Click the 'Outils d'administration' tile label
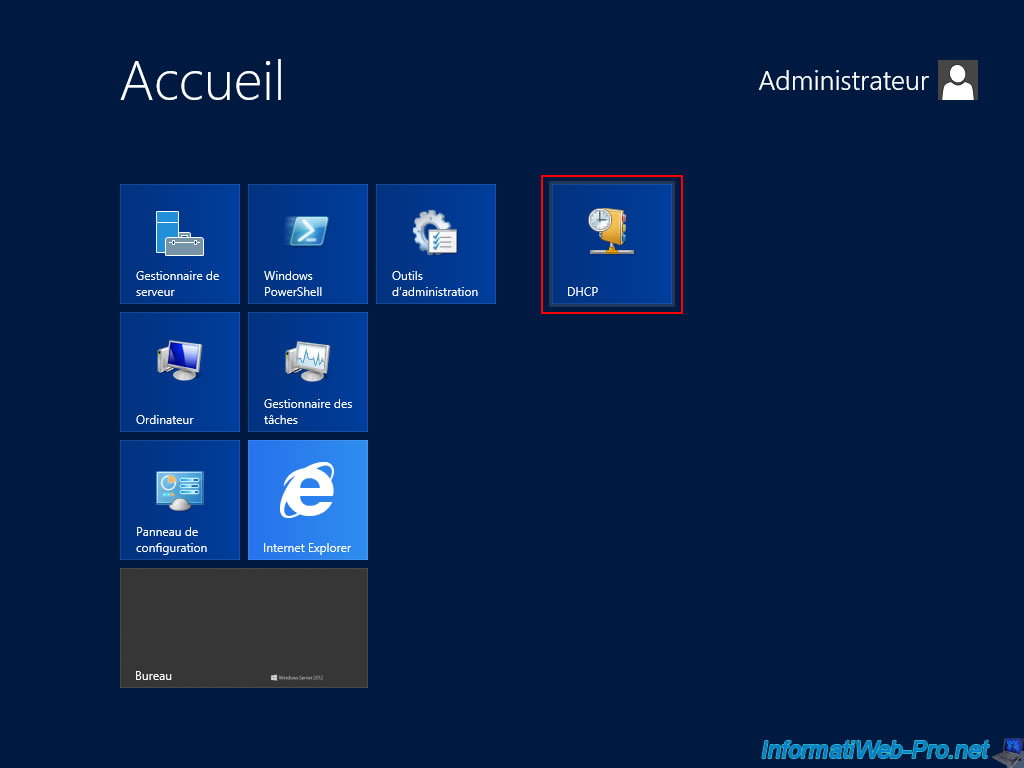This screenshot has height=768, width=1024. (x=435, y=284)
